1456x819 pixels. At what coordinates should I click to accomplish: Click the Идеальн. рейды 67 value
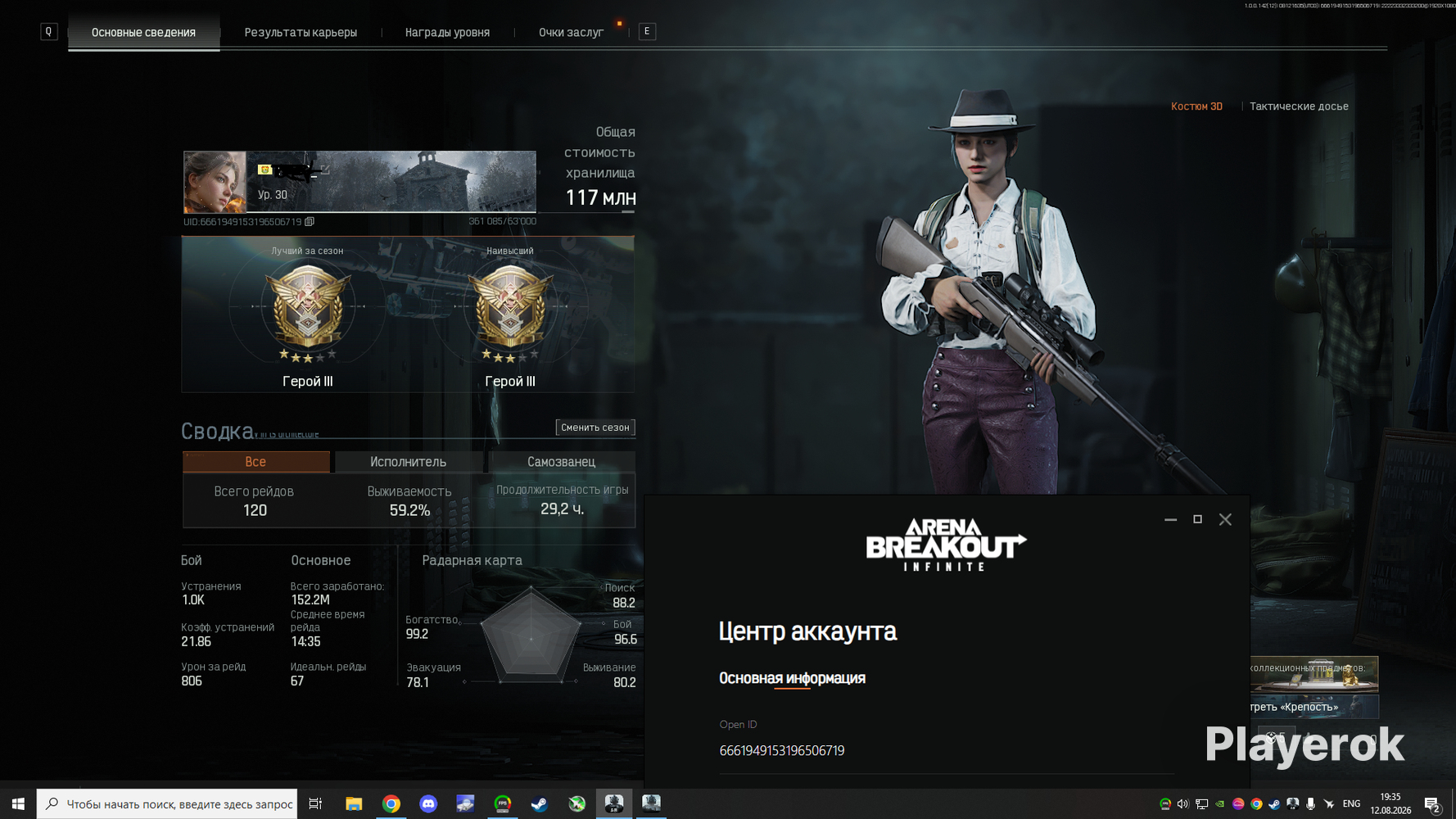(x=297, y=681)
